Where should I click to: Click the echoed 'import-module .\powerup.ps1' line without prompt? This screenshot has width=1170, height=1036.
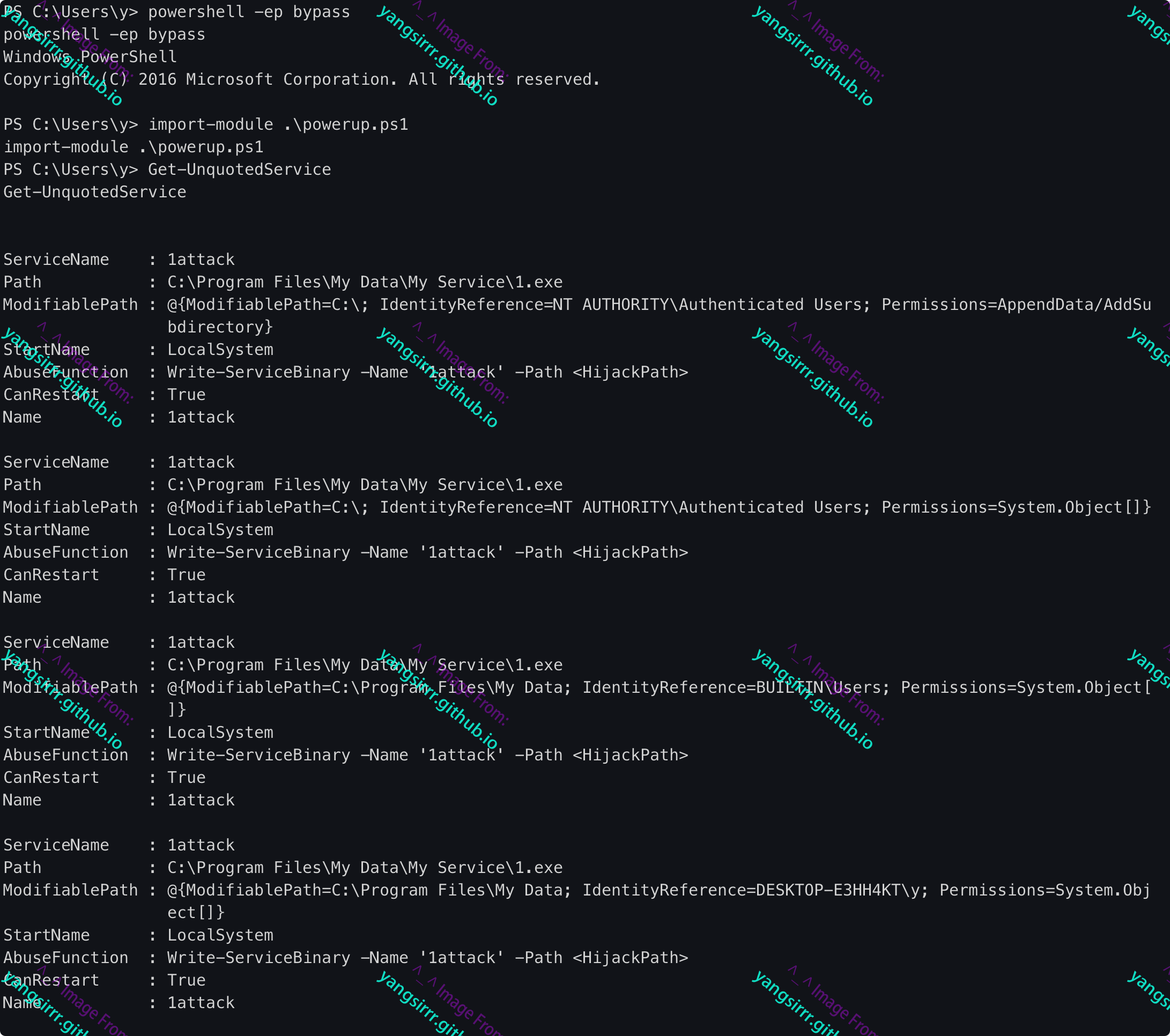134,147
